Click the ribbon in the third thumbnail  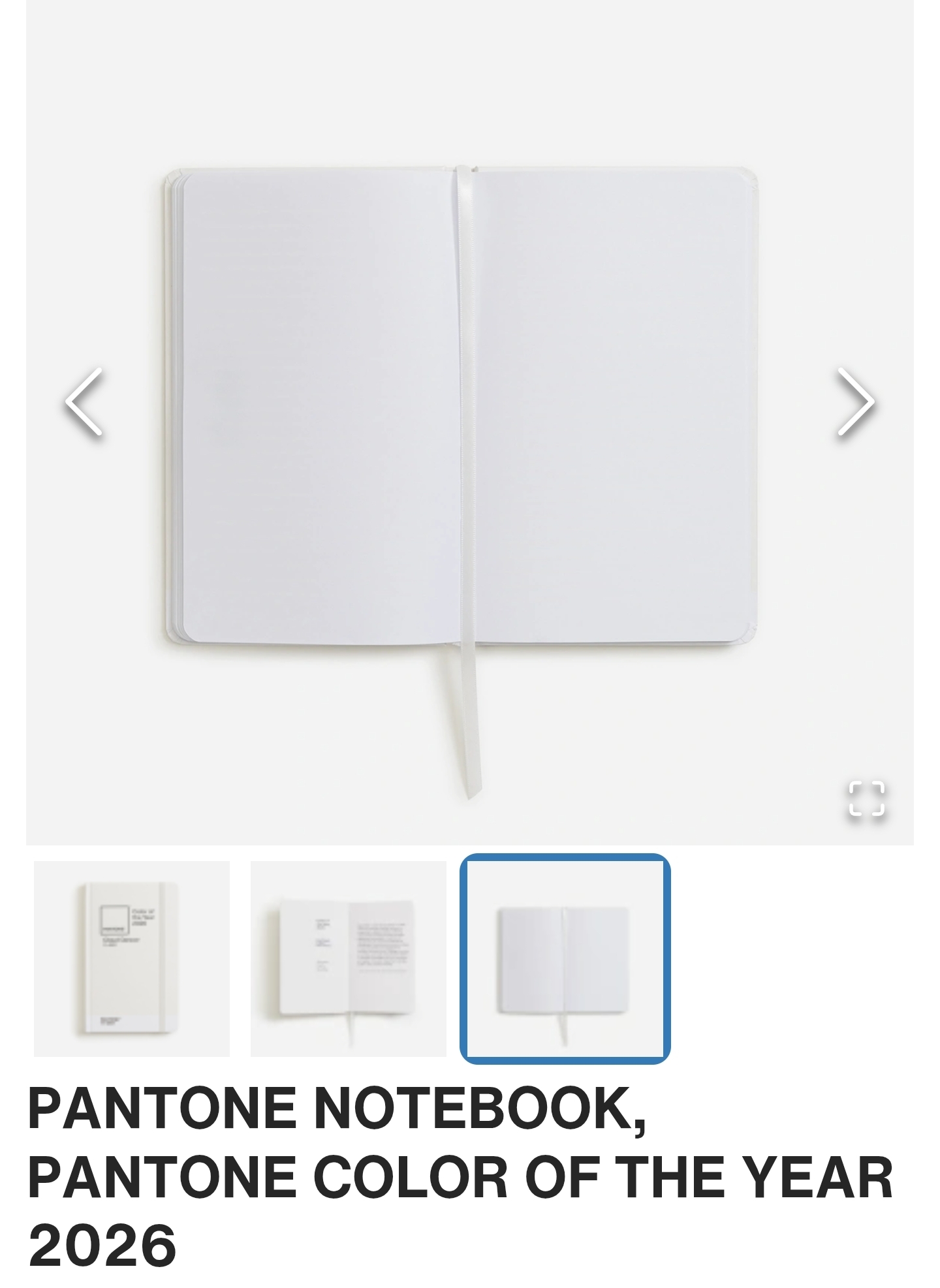pyautogui.click(x=563, y=1028)
